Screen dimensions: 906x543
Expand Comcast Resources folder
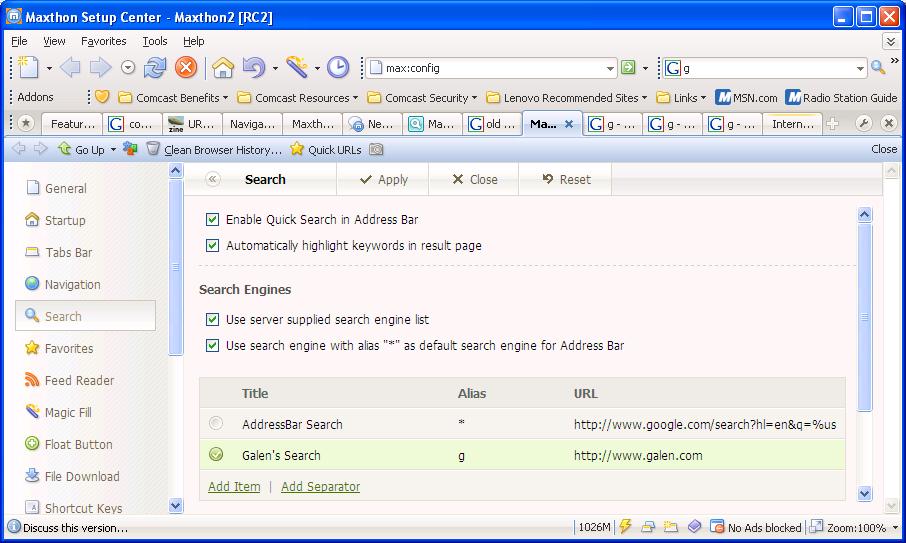[x=298, y=98]
